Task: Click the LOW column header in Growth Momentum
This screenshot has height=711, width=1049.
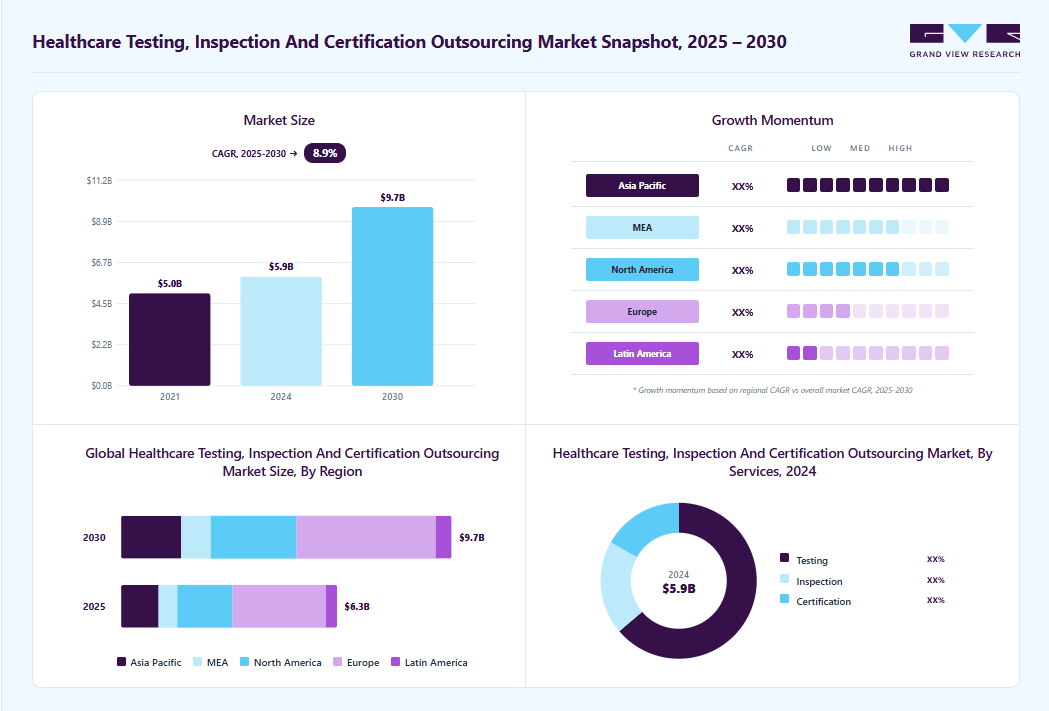Action: [x=822, y=148]
